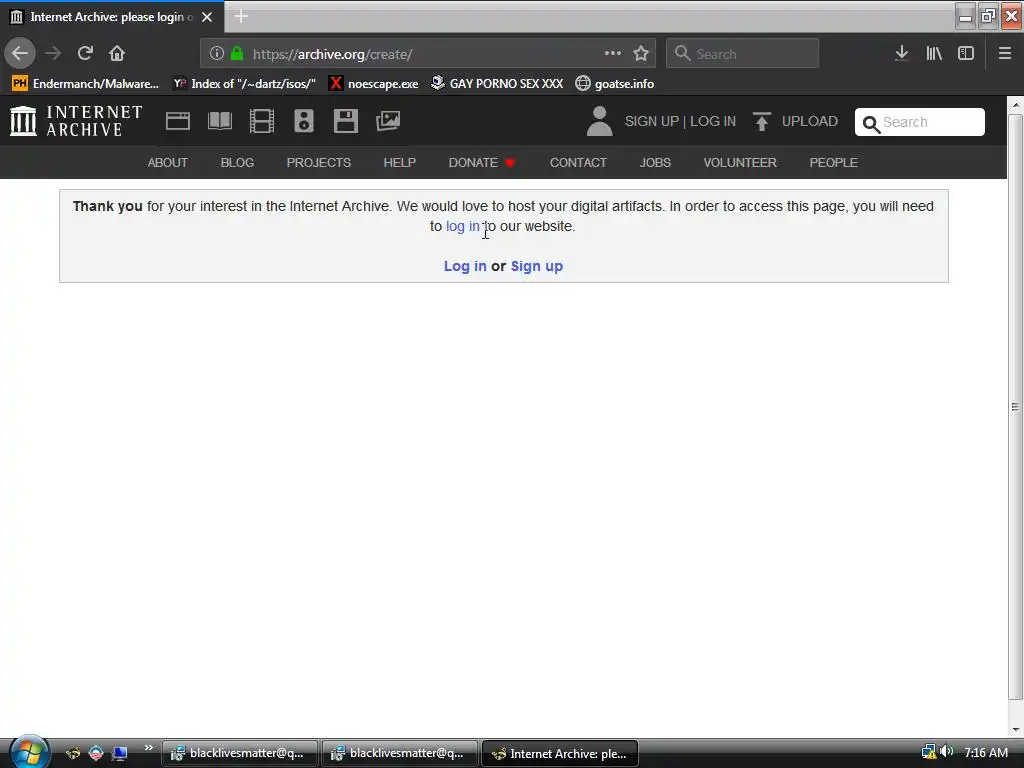The image size is (1024, 768).
Task: Open the JOBS menu item
Action: pos(655,163)
